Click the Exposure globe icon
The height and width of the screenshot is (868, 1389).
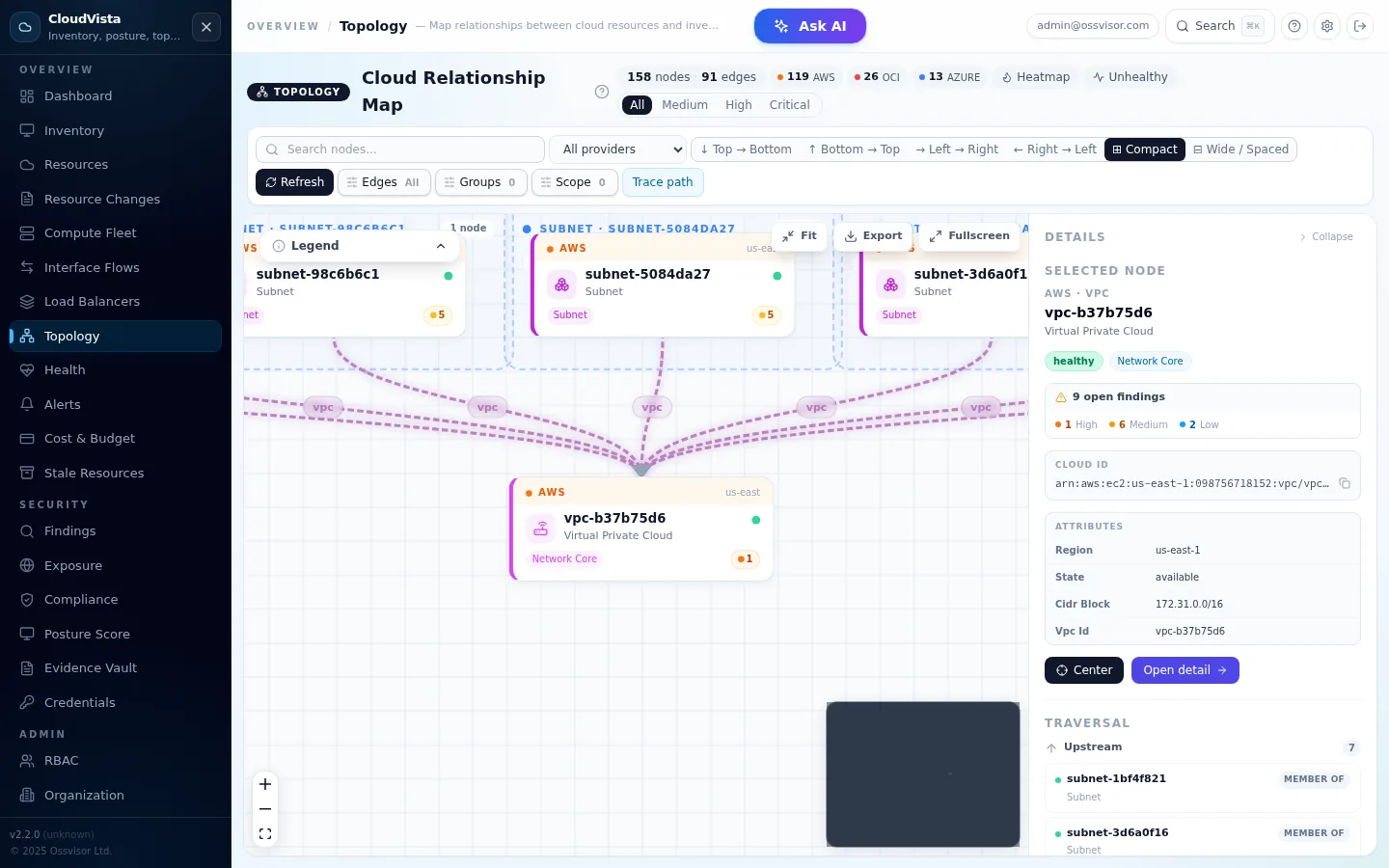point(27,565)
